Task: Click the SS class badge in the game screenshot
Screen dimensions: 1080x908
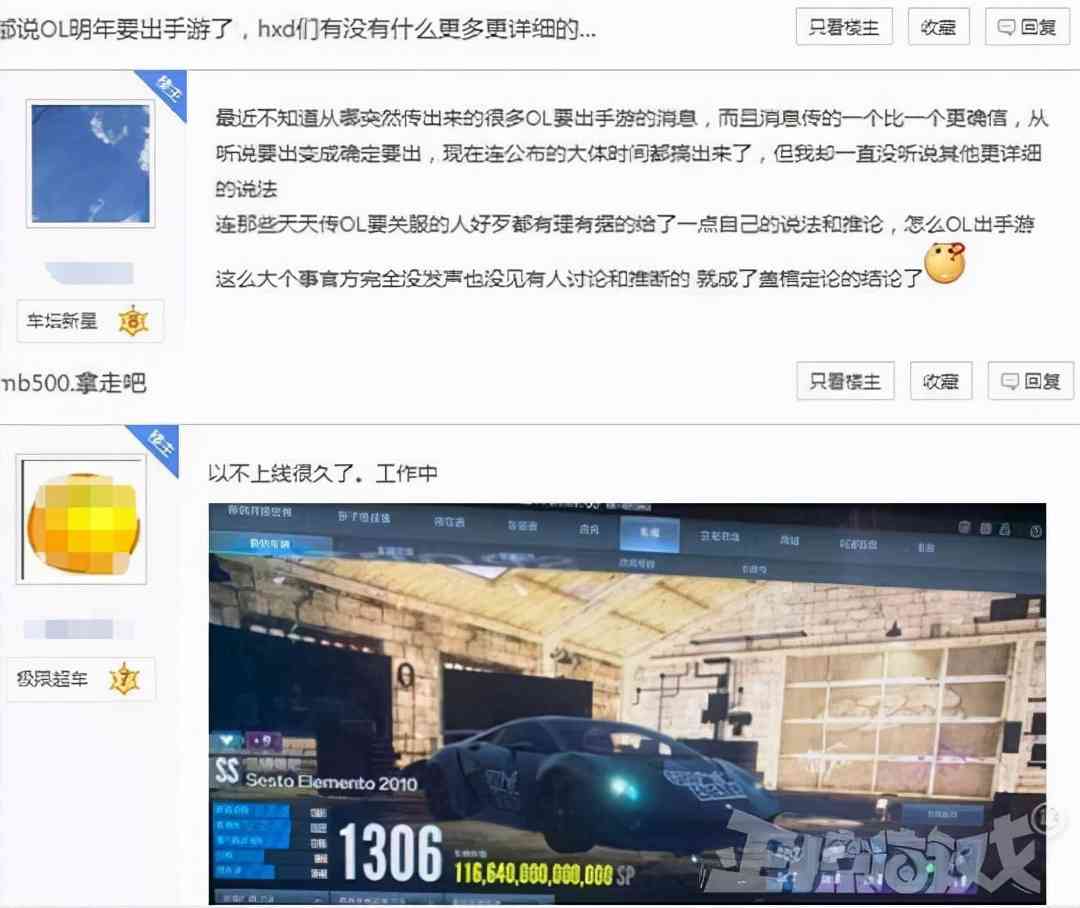Action: (x=227, y=772)
